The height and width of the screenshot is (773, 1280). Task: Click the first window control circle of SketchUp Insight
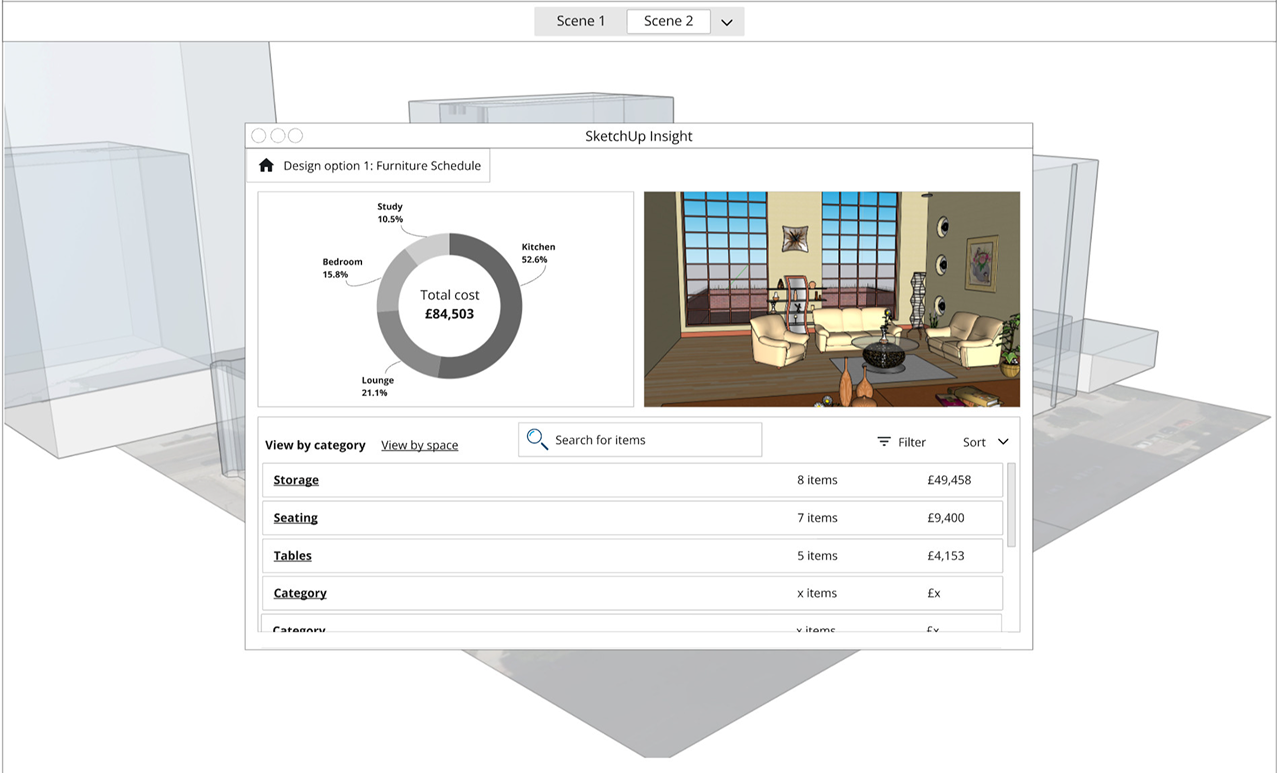point(259,136)
